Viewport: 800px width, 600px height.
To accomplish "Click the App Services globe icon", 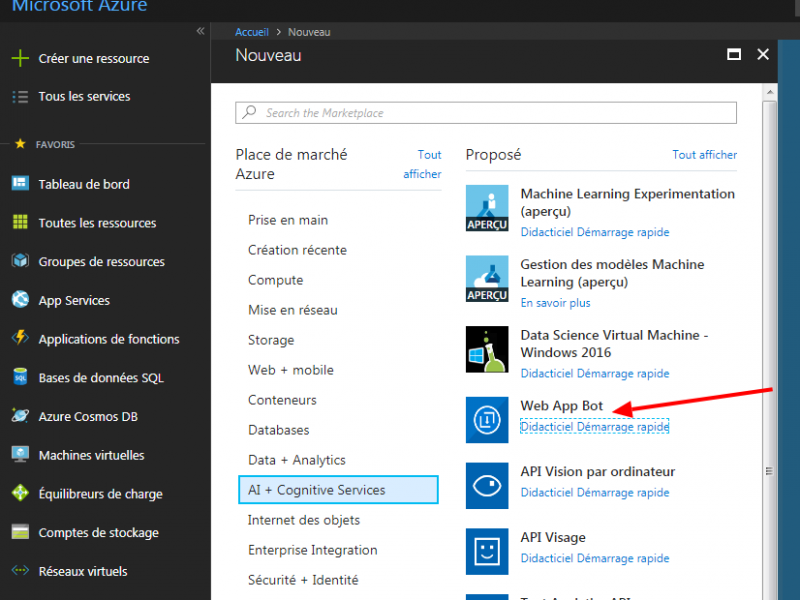I will 20,299.
